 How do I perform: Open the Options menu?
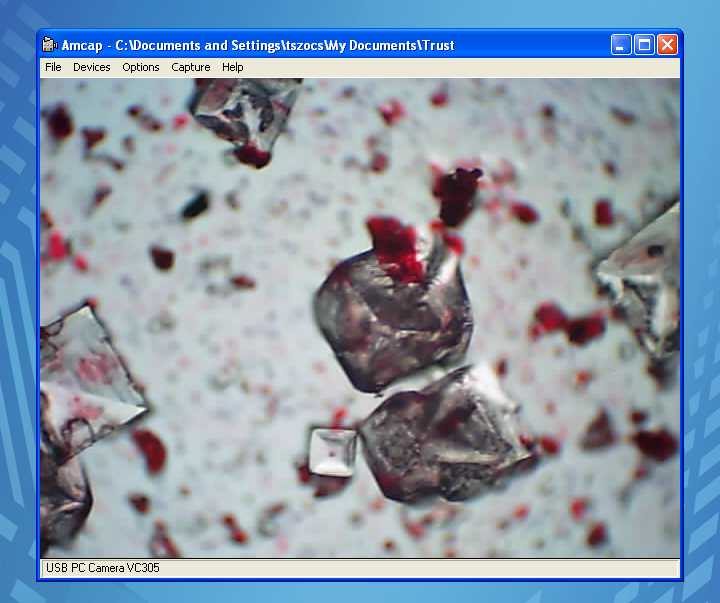click(141, 67)
